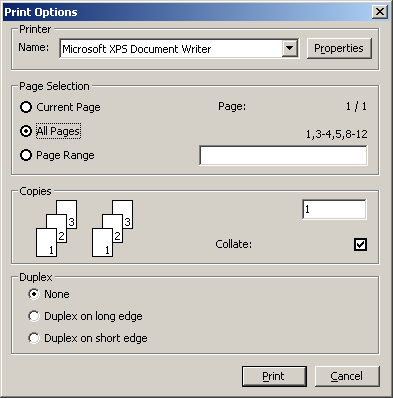Click the Microsoft XPS Document Writer combo box
Image resolution: width=393 pixels, height=398 pixels.
[179, 49]
